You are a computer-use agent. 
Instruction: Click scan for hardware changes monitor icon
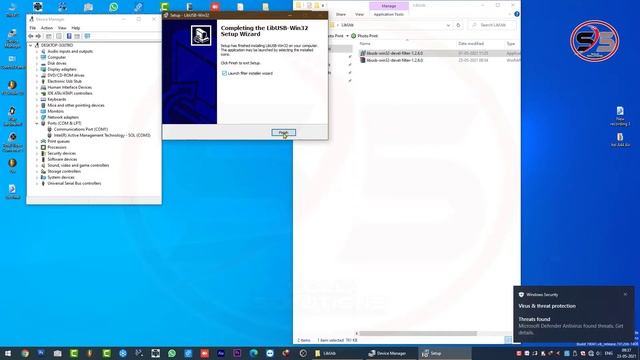(87, 36)
